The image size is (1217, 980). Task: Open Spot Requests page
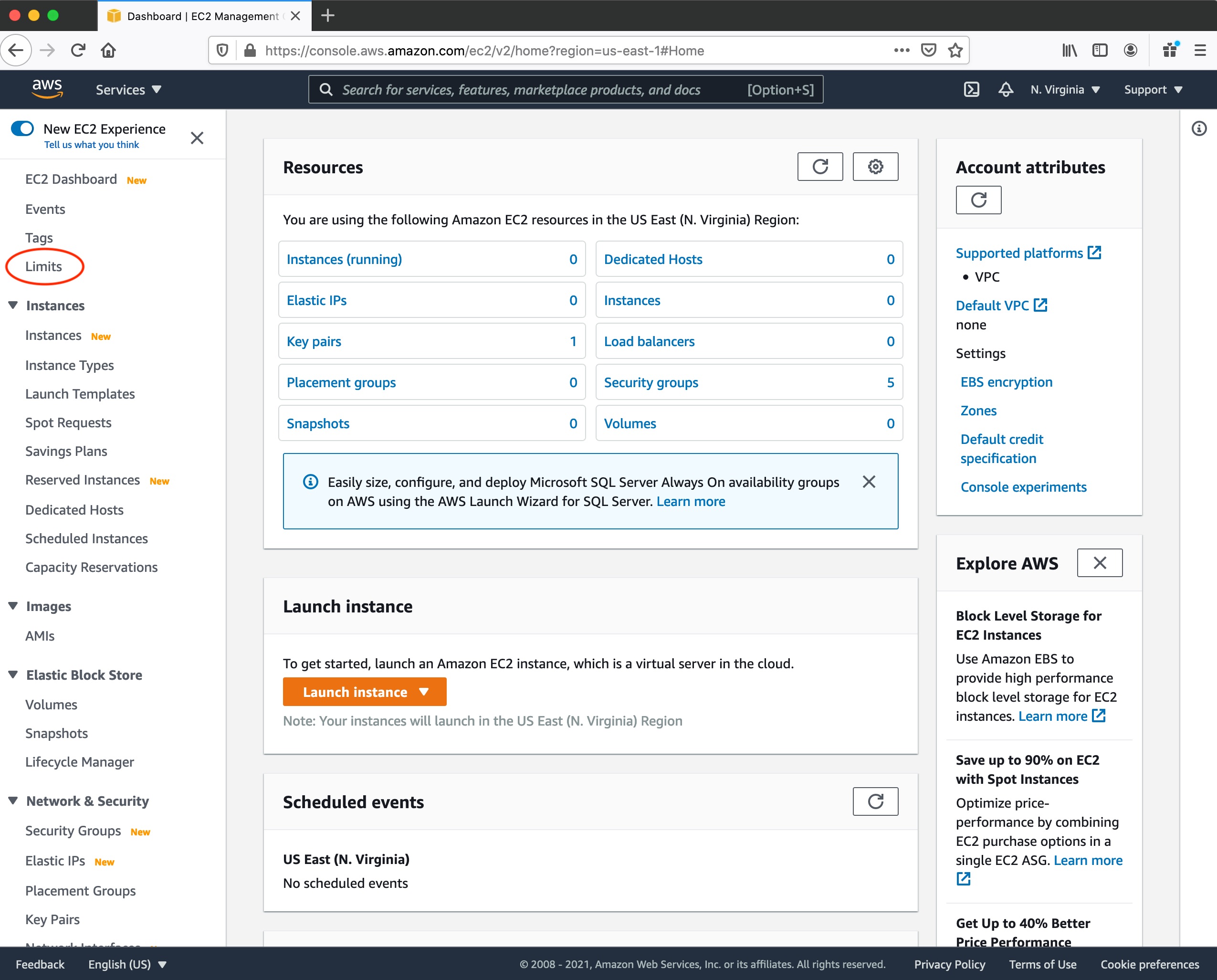(x=68, y=423)
